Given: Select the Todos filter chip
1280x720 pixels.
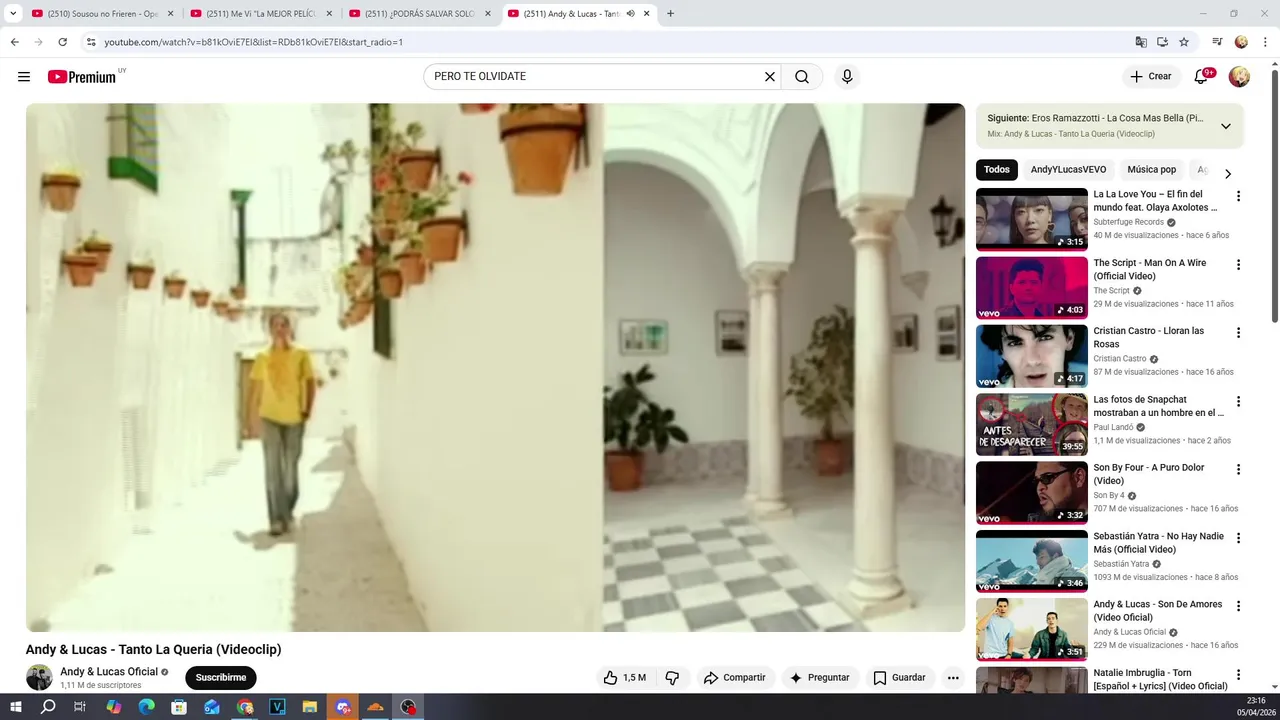Looking at the screenshot, I should point(997,170).
